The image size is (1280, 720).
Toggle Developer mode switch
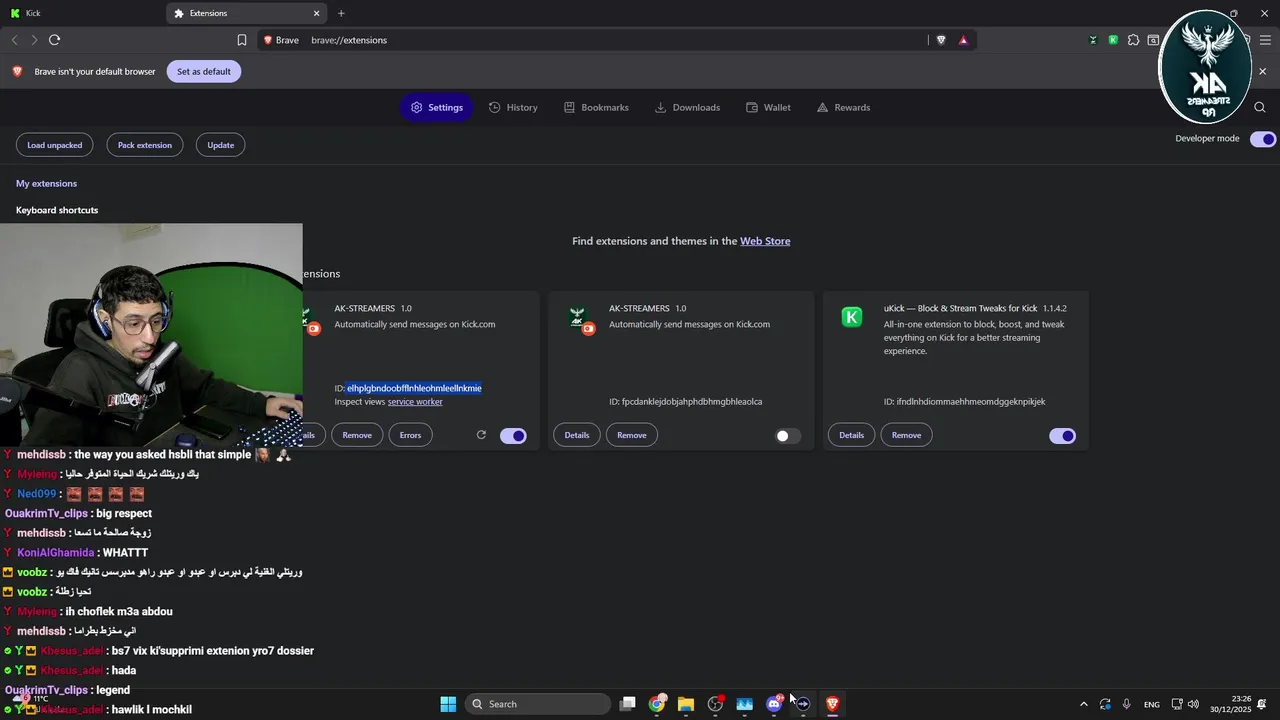coord(1264,139)
